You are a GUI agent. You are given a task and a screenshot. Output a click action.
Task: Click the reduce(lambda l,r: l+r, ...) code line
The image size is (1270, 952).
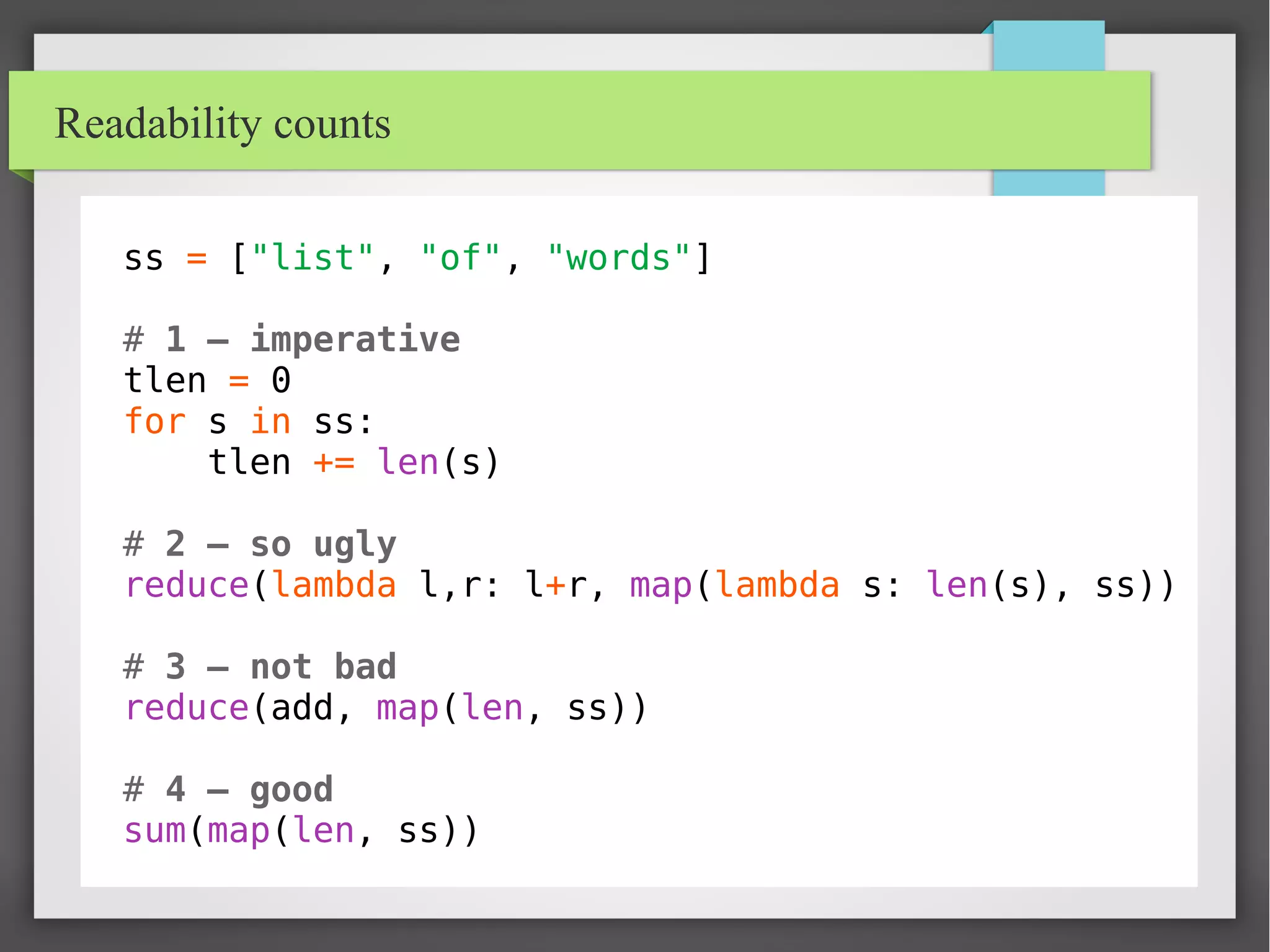coord(649,585)
